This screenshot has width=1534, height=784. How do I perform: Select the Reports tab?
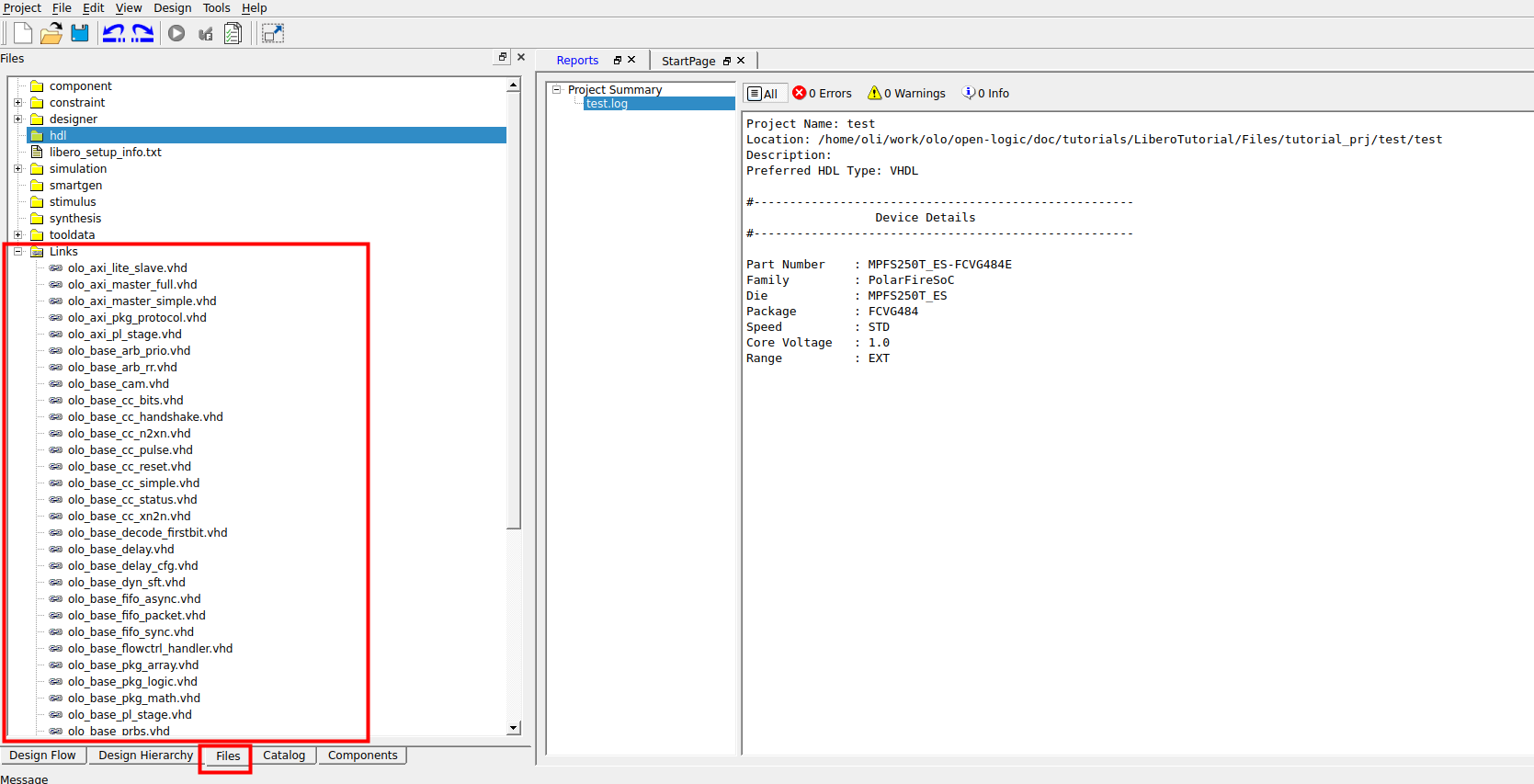pyautogui.click(x=577, y=61)
